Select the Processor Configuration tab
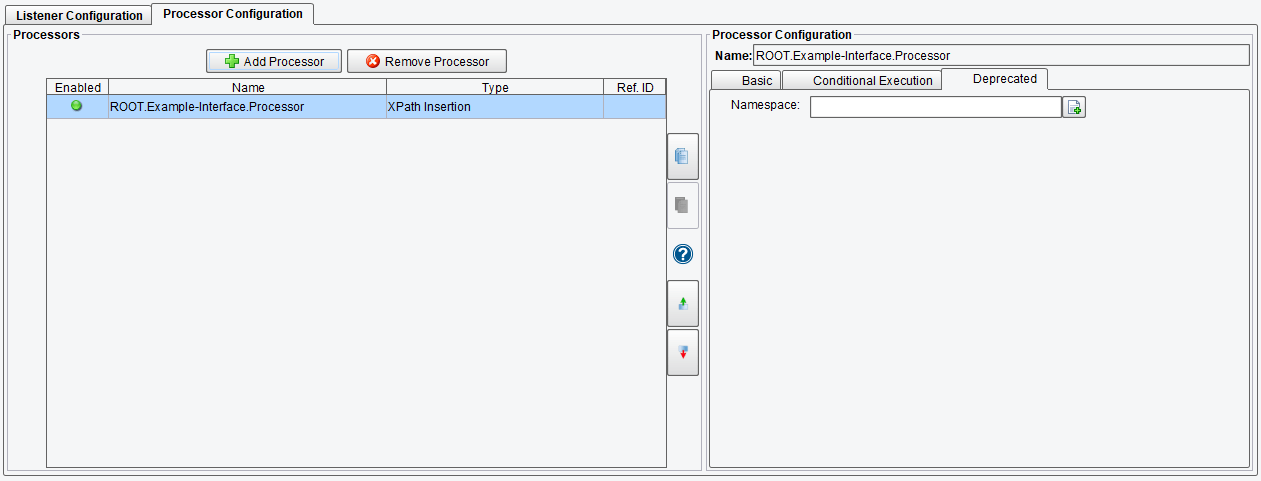 coord(233,14)
